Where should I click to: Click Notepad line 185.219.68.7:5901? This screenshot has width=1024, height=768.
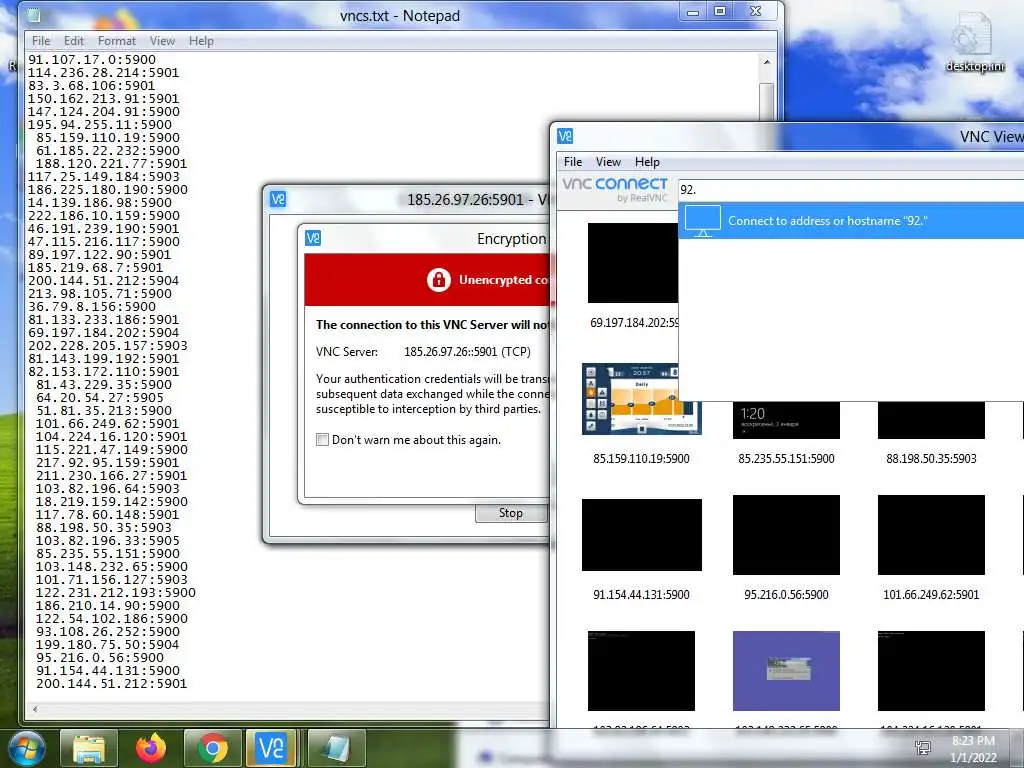95,268
